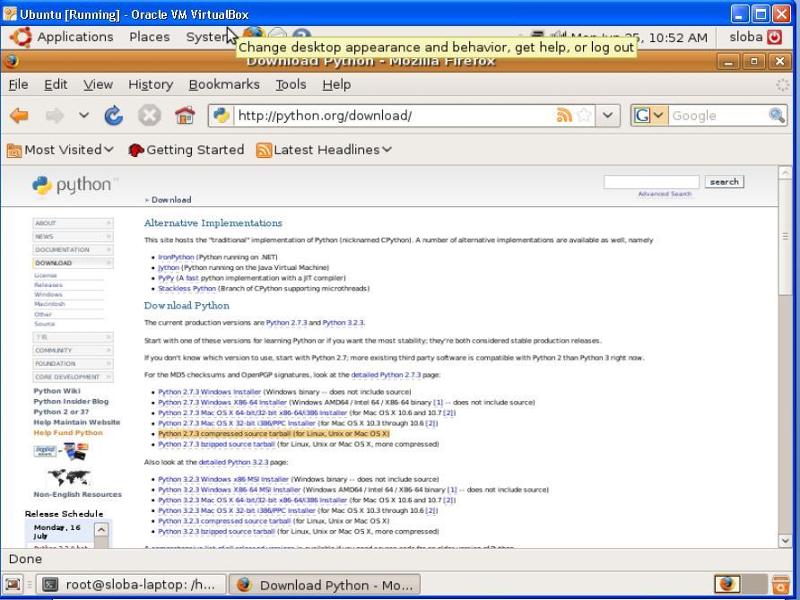
Task: Click the Forward arrow button
Action: coord(55,116)
